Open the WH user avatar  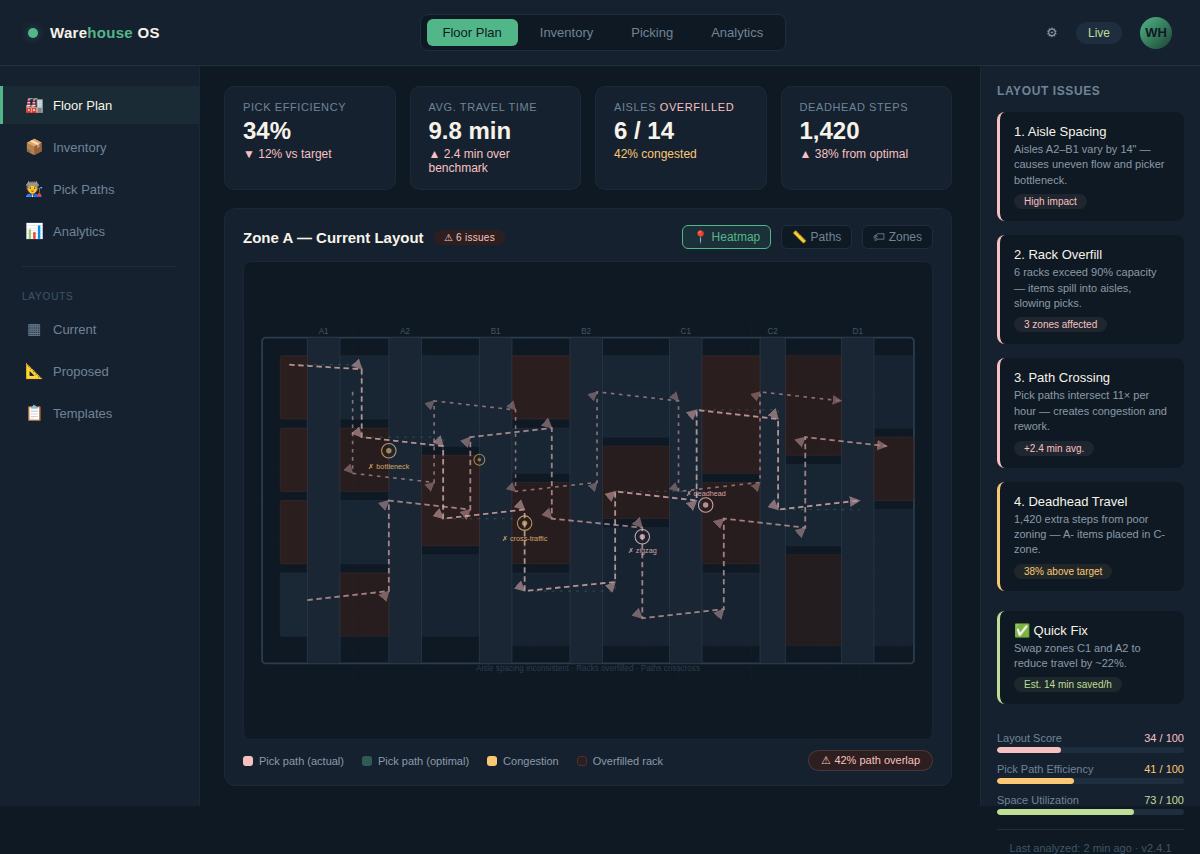tap(1156, 33)
